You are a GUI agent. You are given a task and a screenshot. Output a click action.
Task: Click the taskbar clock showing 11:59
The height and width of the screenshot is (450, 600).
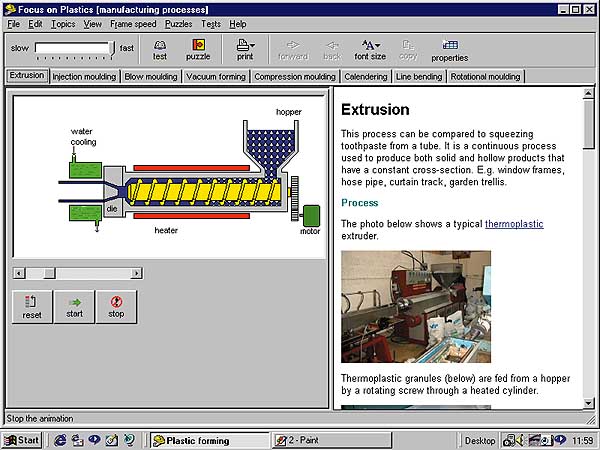click(582, 441)
